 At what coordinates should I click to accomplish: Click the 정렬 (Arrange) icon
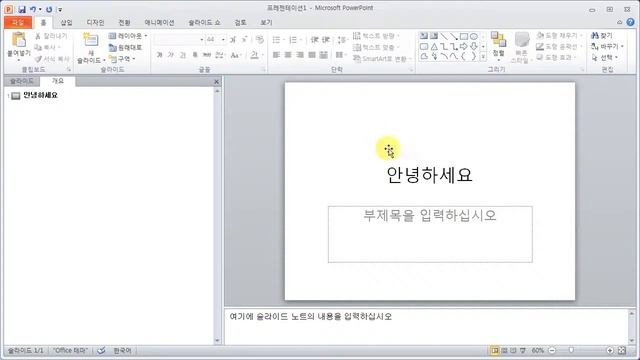coord(498,40)
